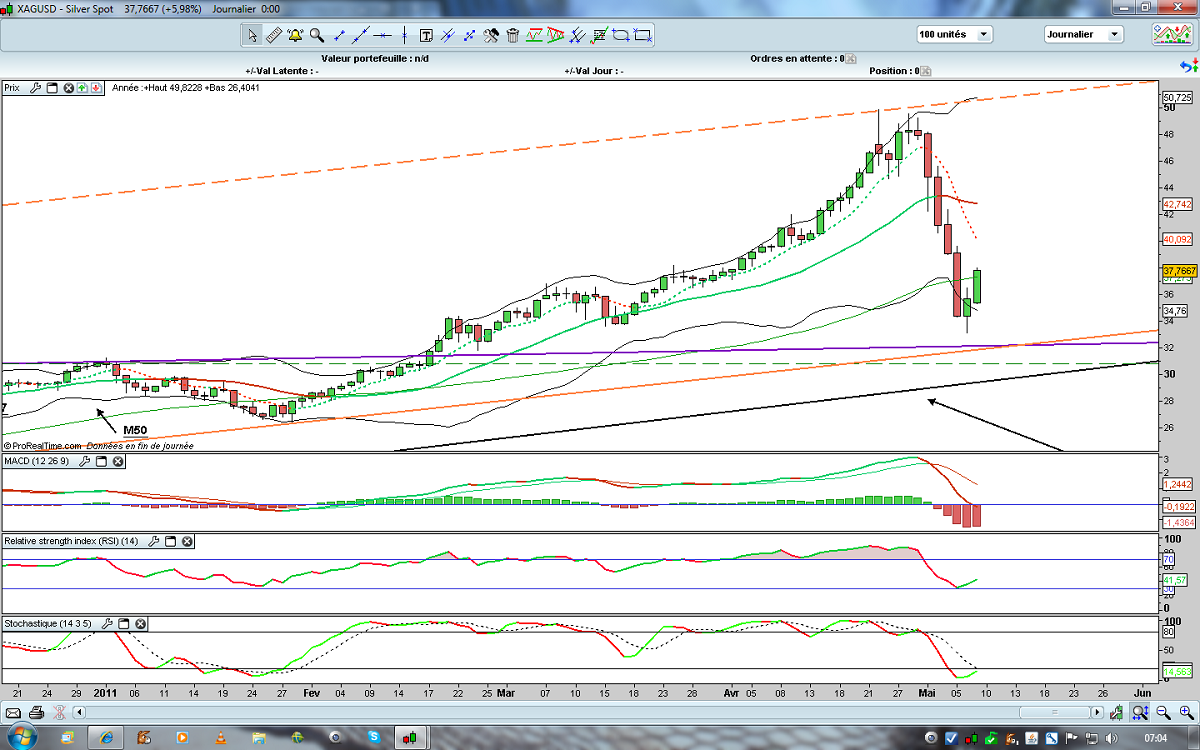The image size is (1200, 750).
Task: Click the print icon at bottom left
Action: (x=36, y=712)
